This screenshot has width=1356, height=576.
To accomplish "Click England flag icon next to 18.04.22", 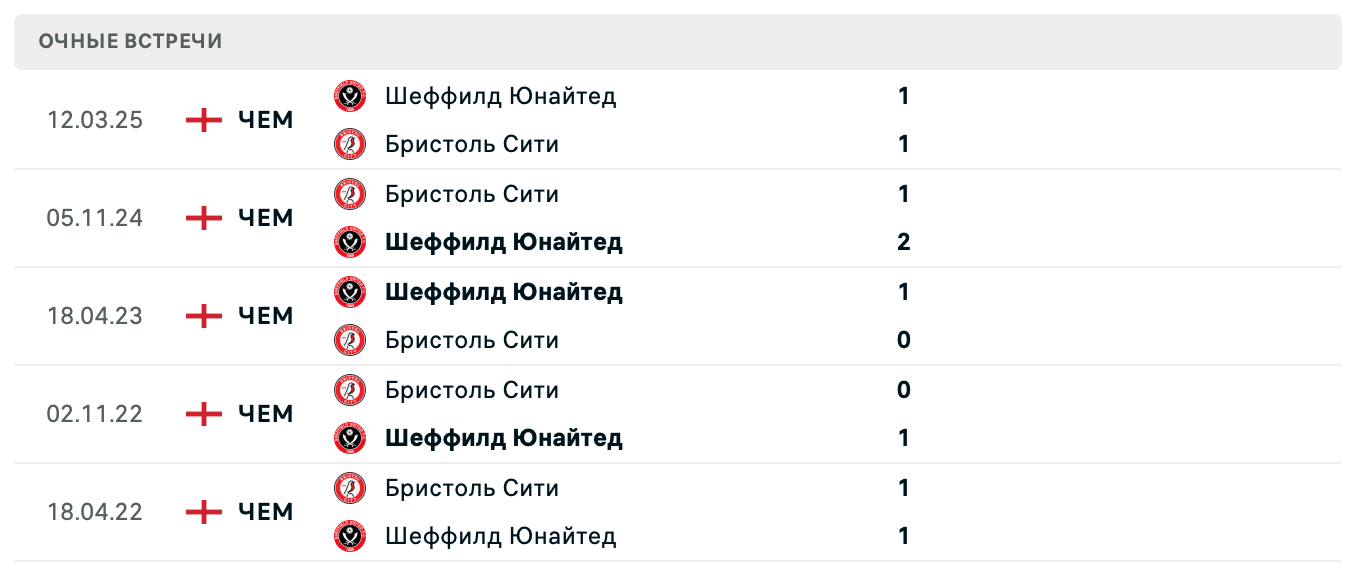I will point(204,512).
